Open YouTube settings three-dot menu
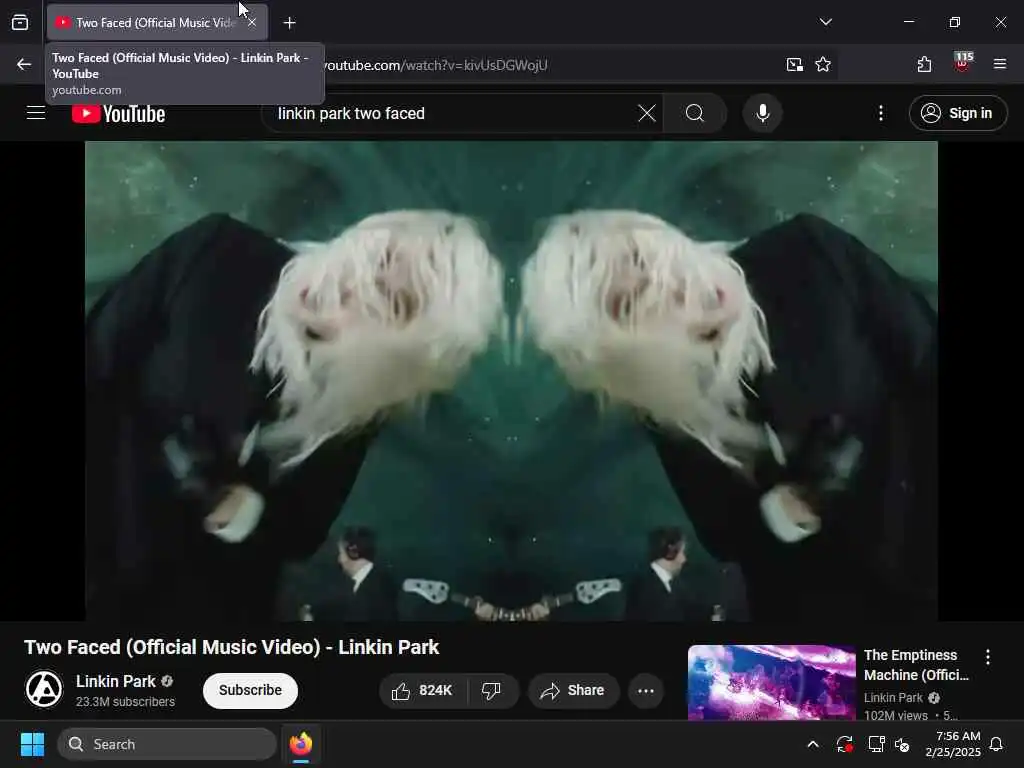 pos(881,114)
